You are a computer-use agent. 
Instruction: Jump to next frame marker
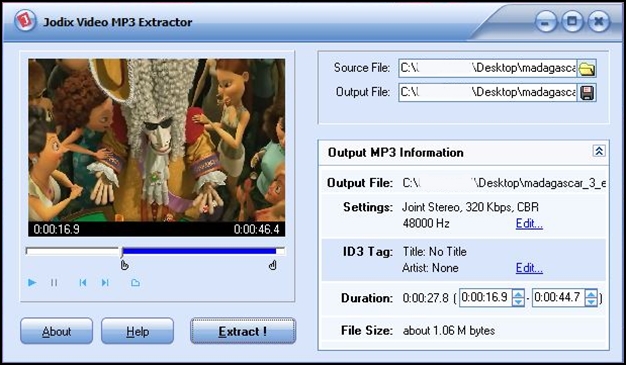[x=105, y=283]
